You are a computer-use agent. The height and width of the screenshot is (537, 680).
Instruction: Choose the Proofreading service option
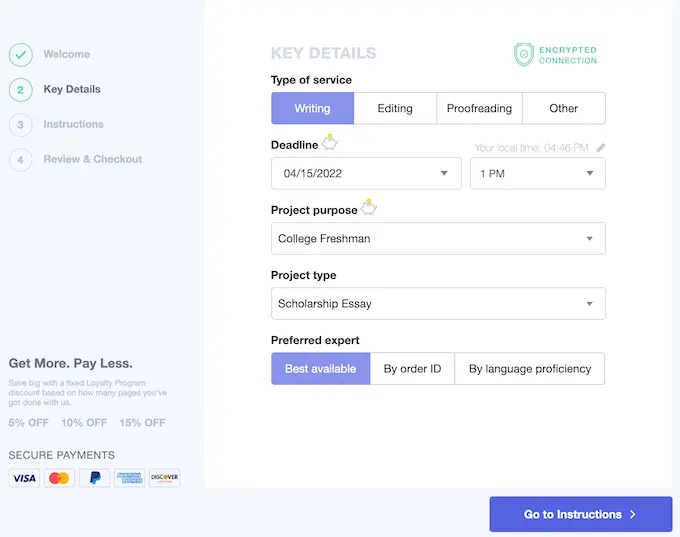[479, 108]
